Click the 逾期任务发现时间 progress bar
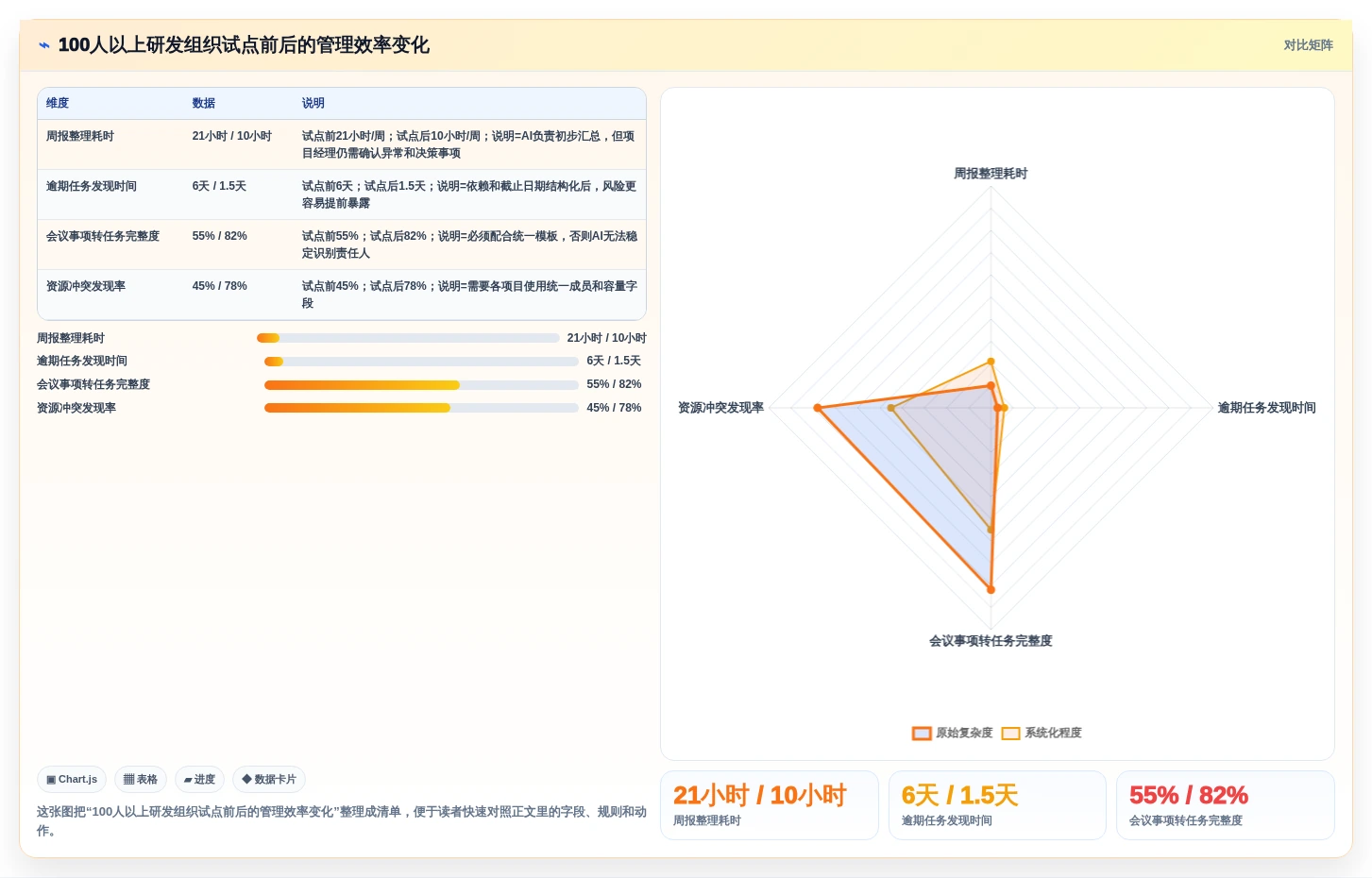1372x878 pixels. pos(421,362)
